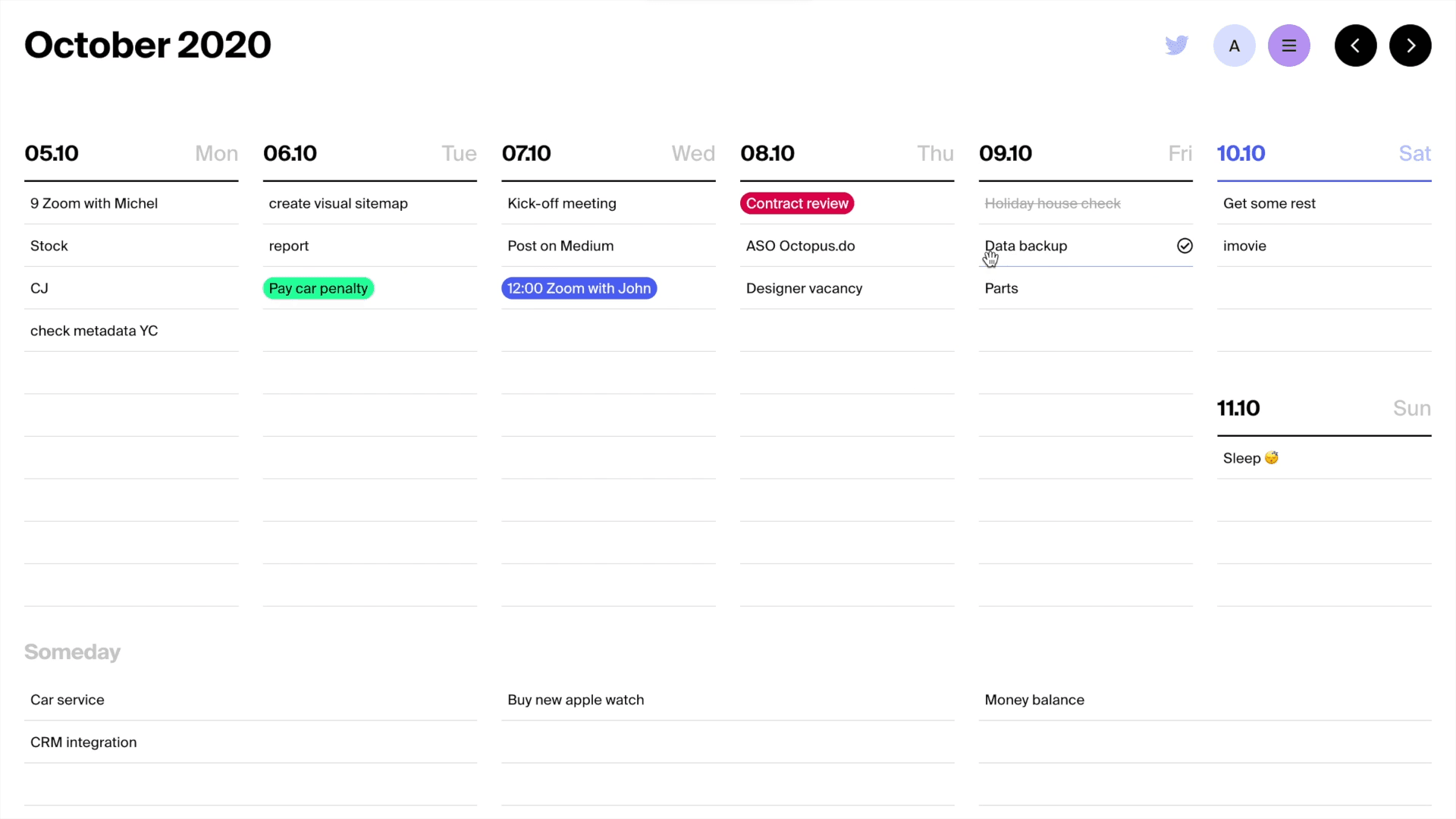Screen dimensions: 1456x819
Task: Click the 05.10 Monday date header
Action: coord(52,153)
